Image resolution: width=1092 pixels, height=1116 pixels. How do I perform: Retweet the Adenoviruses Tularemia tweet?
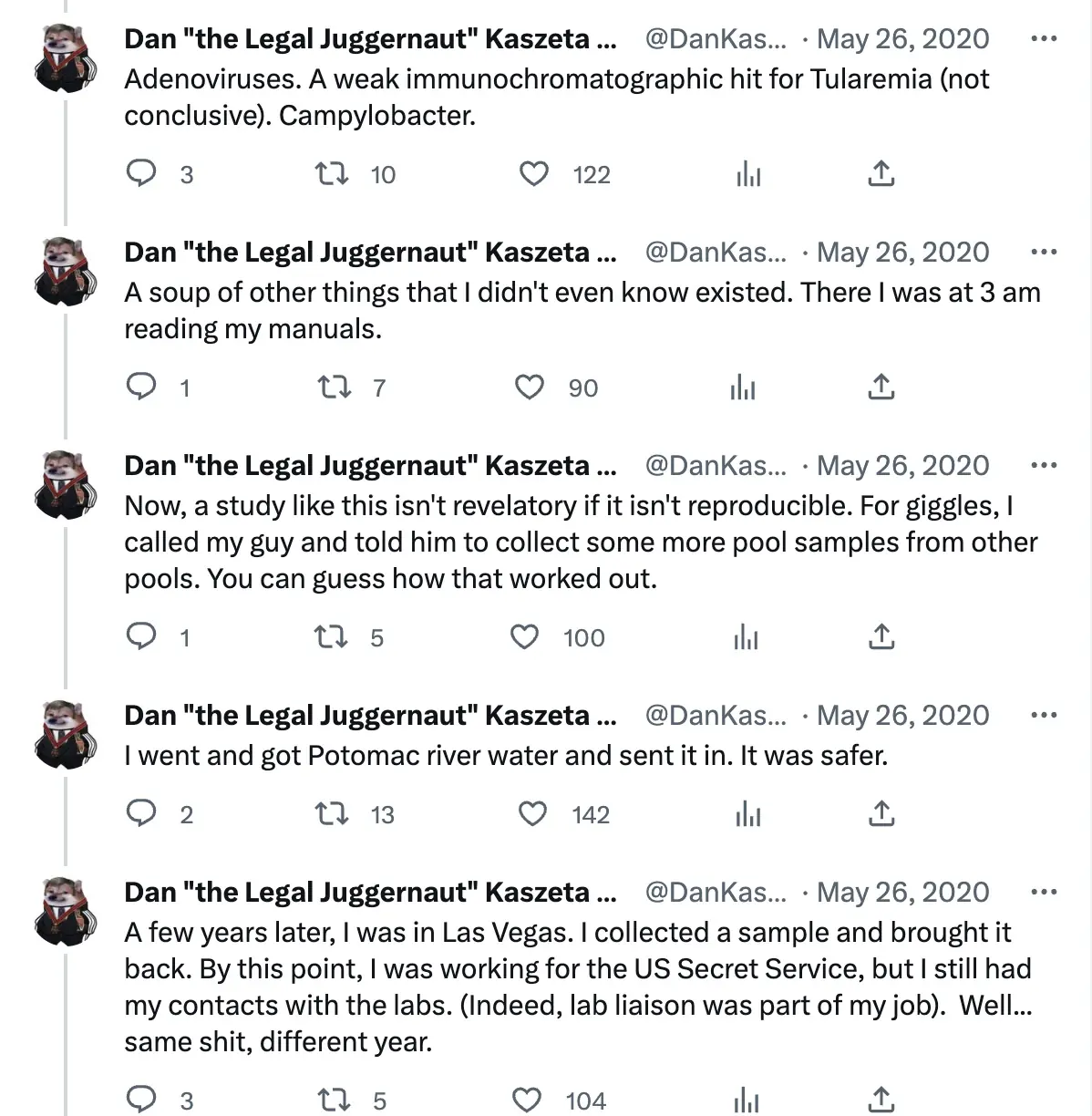click(331, 173)
